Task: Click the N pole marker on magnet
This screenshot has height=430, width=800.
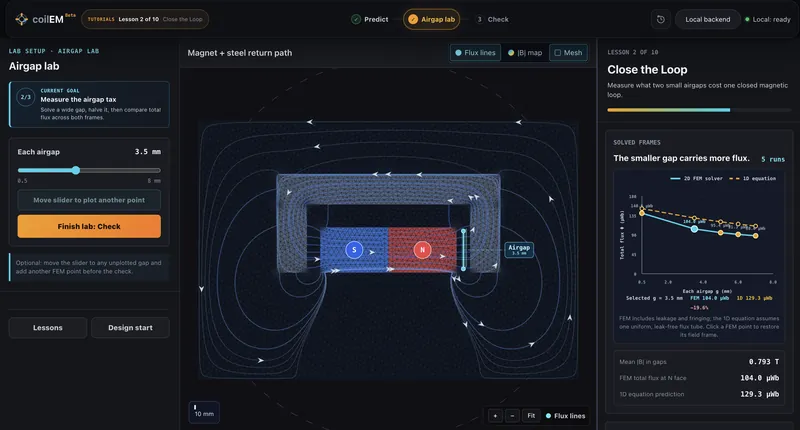Action: click(x=422, y=250)
